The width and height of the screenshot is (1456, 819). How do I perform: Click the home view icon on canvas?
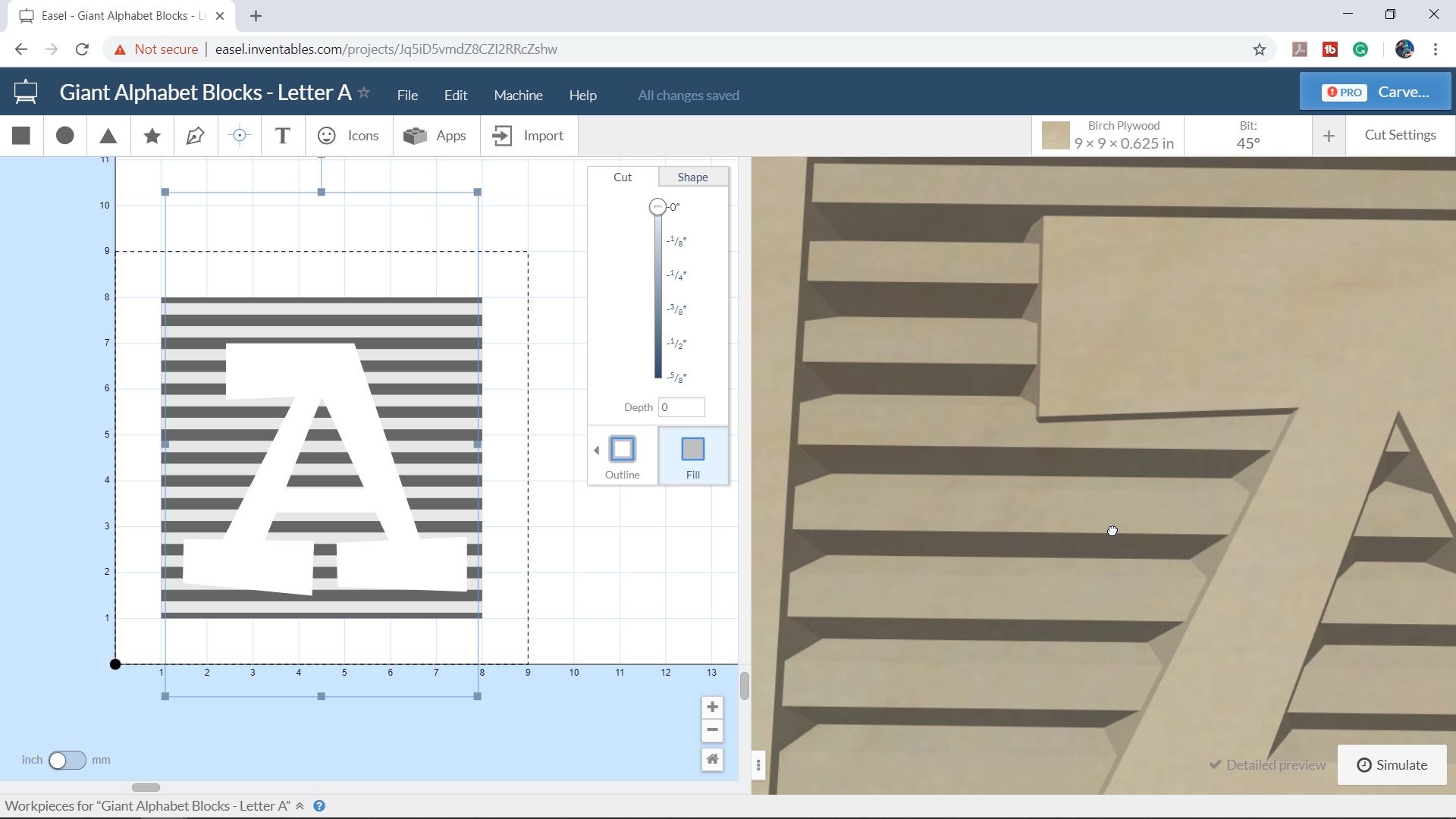pyautogui.click(x=712, y=759)
